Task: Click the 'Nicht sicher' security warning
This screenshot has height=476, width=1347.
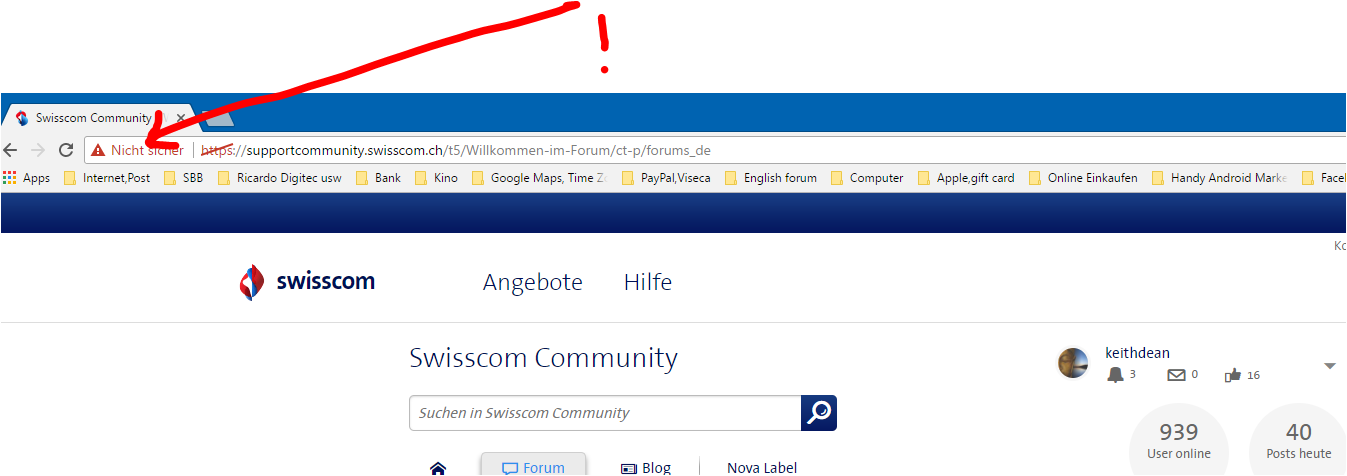Action: [138, 150]
